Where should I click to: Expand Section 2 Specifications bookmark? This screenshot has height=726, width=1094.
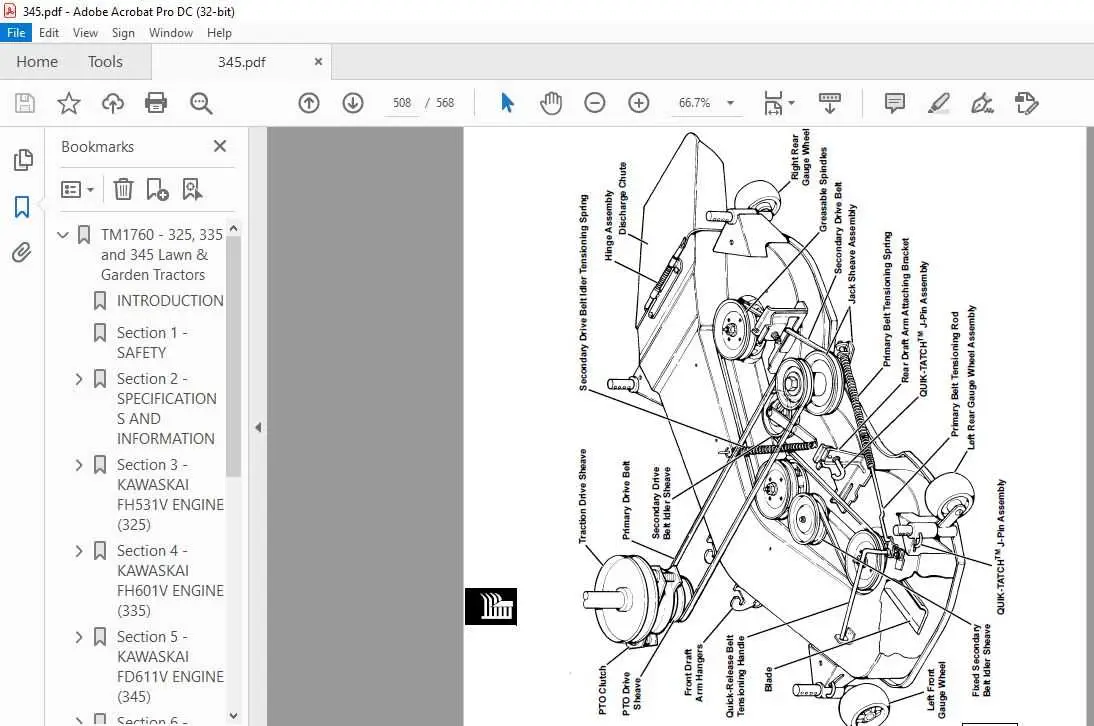79,379
